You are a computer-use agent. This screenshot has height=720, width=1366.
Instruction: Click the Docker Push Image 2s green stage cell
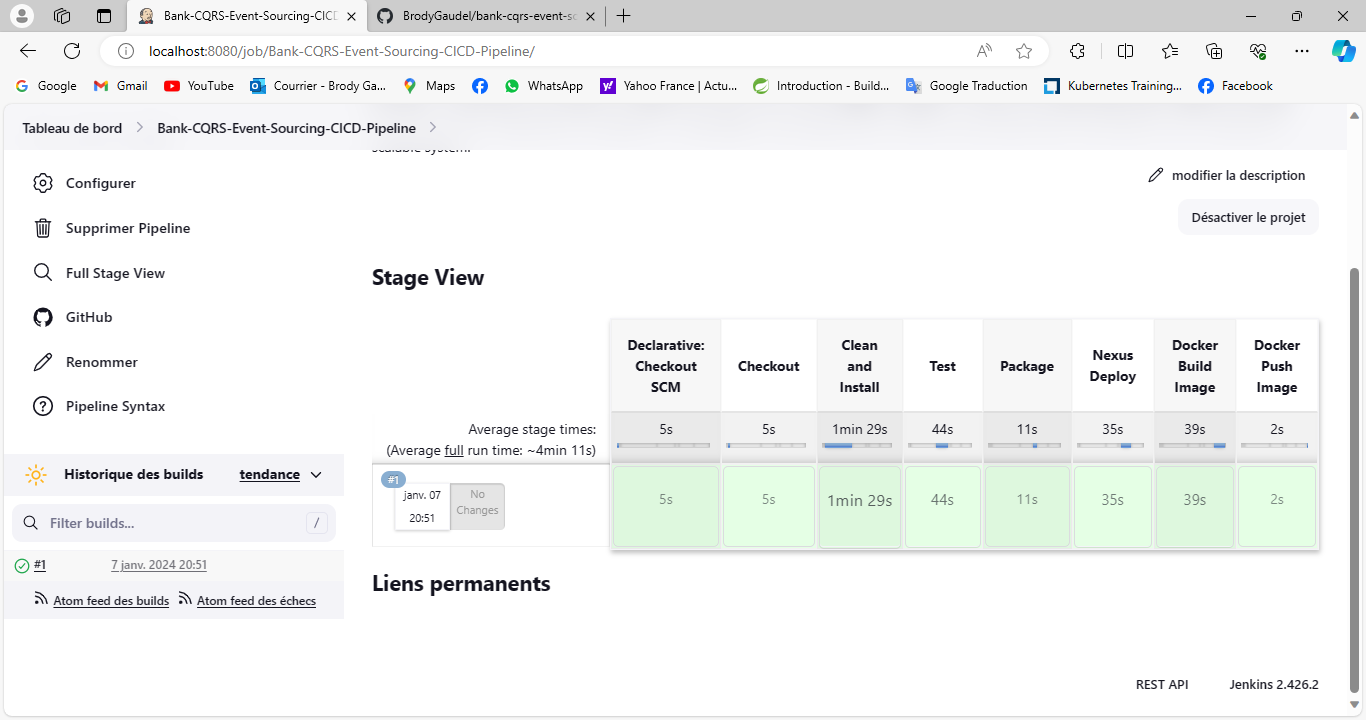point(1277,506)
